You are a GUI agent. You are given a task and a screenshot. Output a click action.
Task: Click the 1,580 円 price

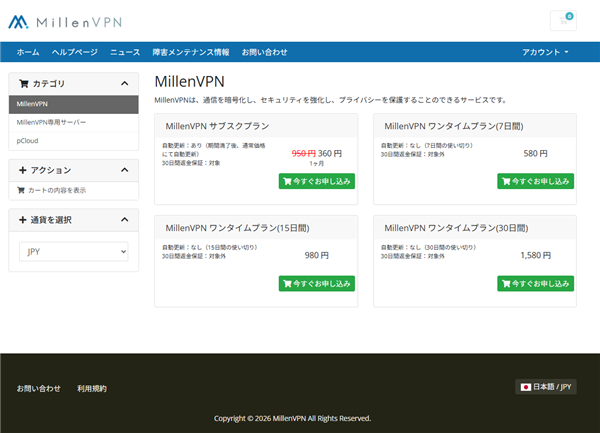tap(535, 255)
